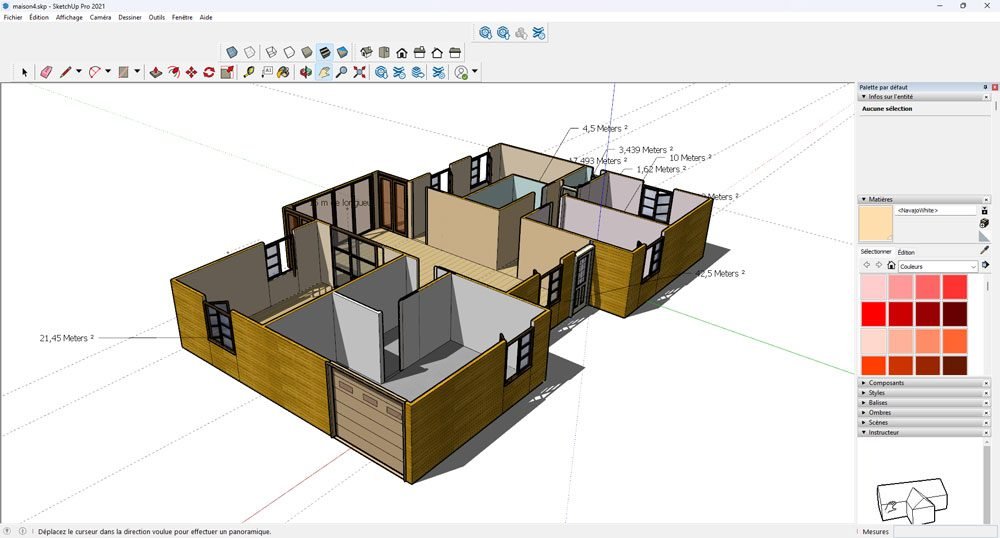Image resolution: width=1000 pixels, height=538 pixels.
Task: Toggle X-ray face style
Action: [x=232, y=52]
